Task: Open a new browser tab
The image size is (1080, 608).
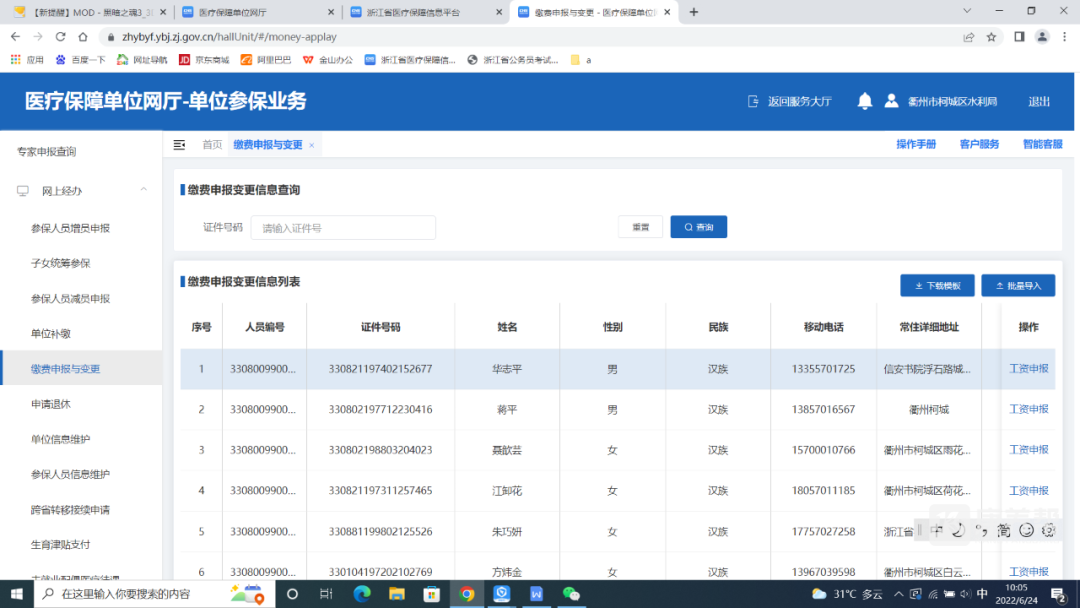Action: click(x=694, y=12)
